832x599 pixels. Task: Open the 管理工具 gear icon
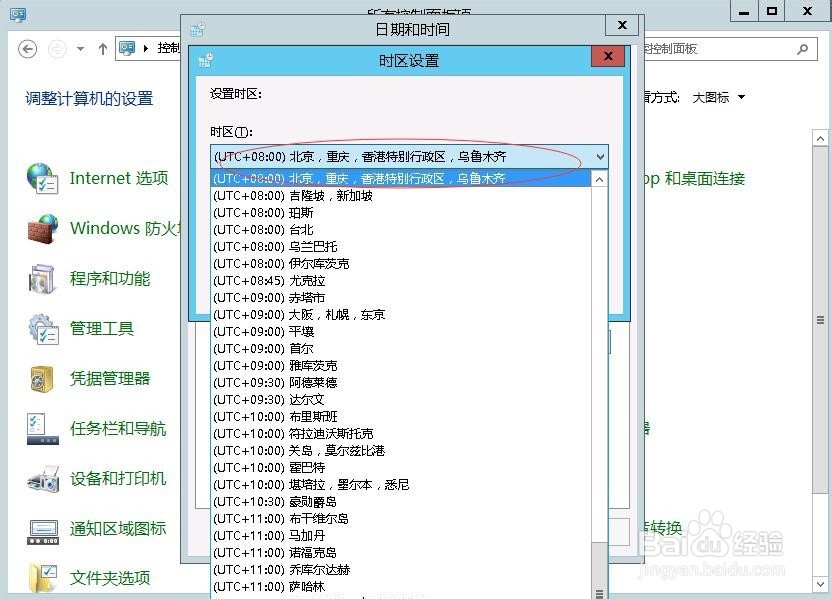click(42, 329)
